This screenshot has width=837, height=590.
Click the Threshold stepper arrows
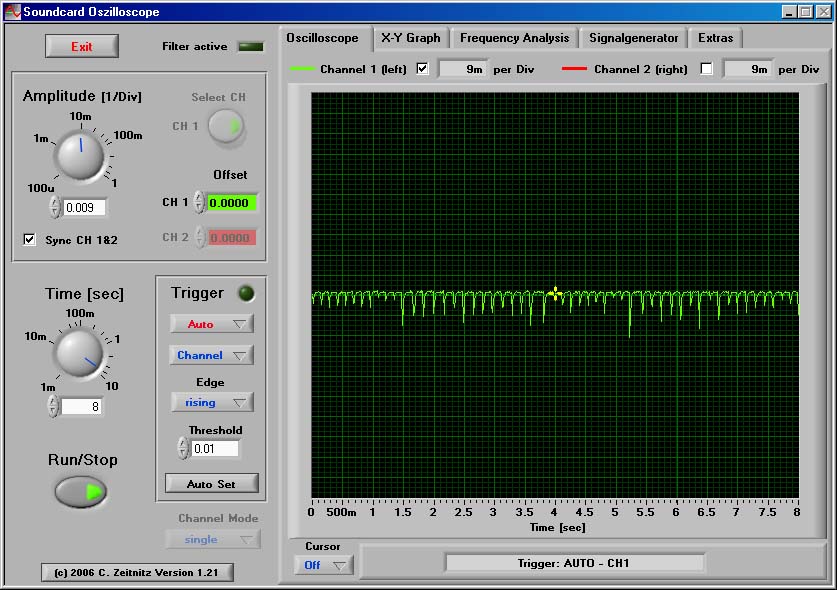coord(183,448)
